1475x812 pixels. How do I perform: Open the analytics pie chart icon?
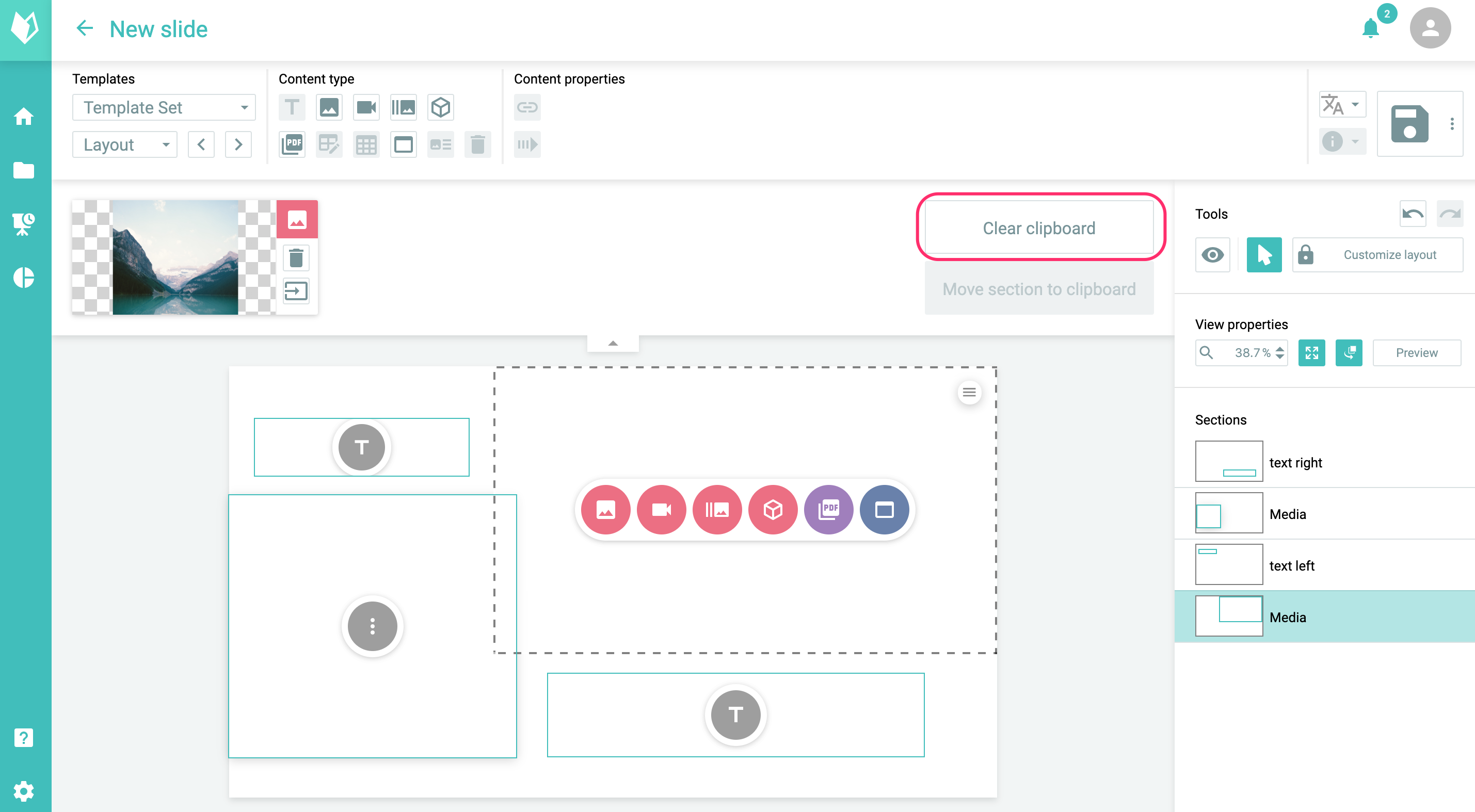[x=24, y=278]
